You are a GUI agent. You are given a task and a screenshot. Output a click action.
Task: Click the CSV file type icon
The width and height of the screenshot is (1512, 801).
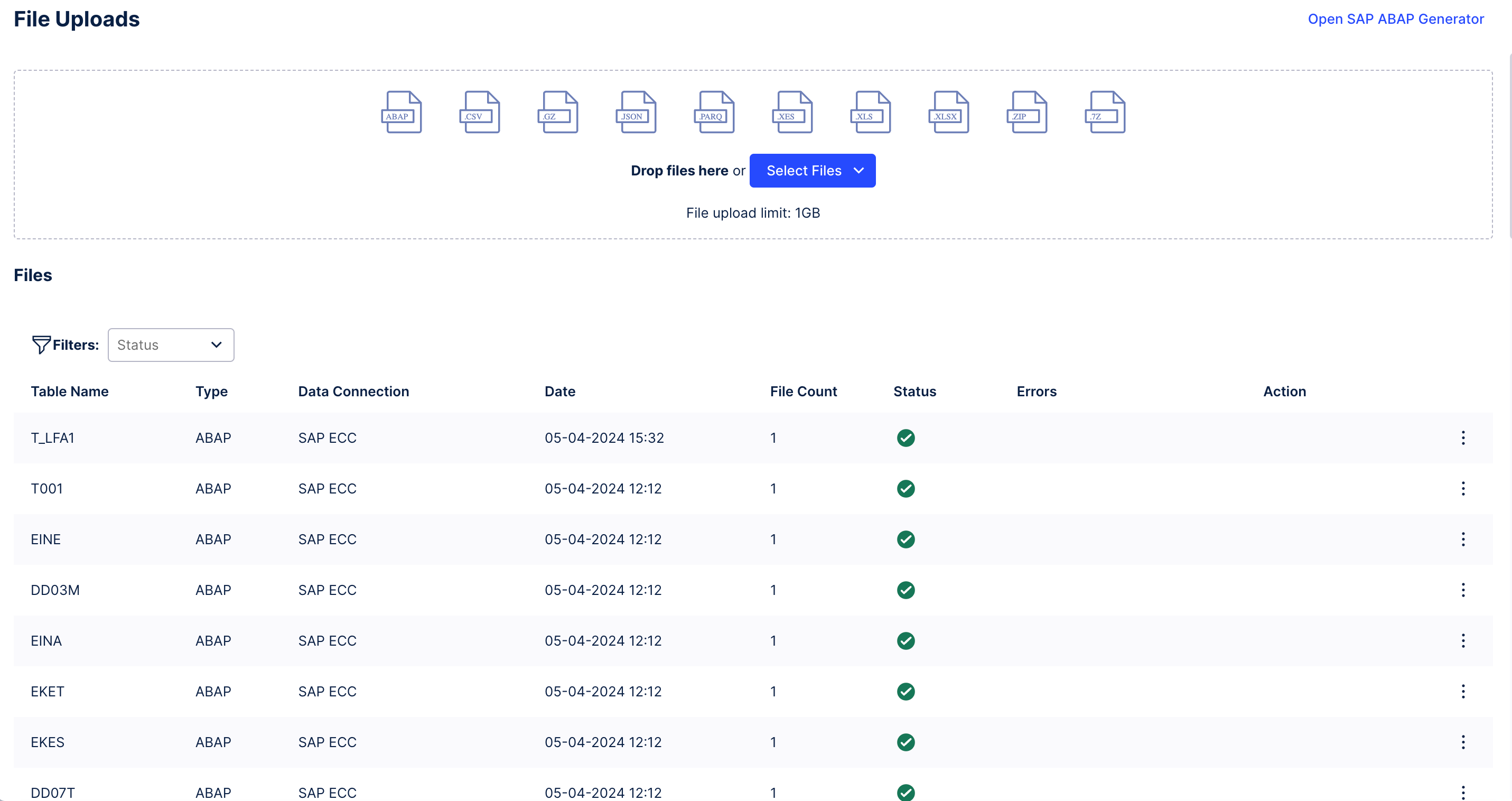480,112
